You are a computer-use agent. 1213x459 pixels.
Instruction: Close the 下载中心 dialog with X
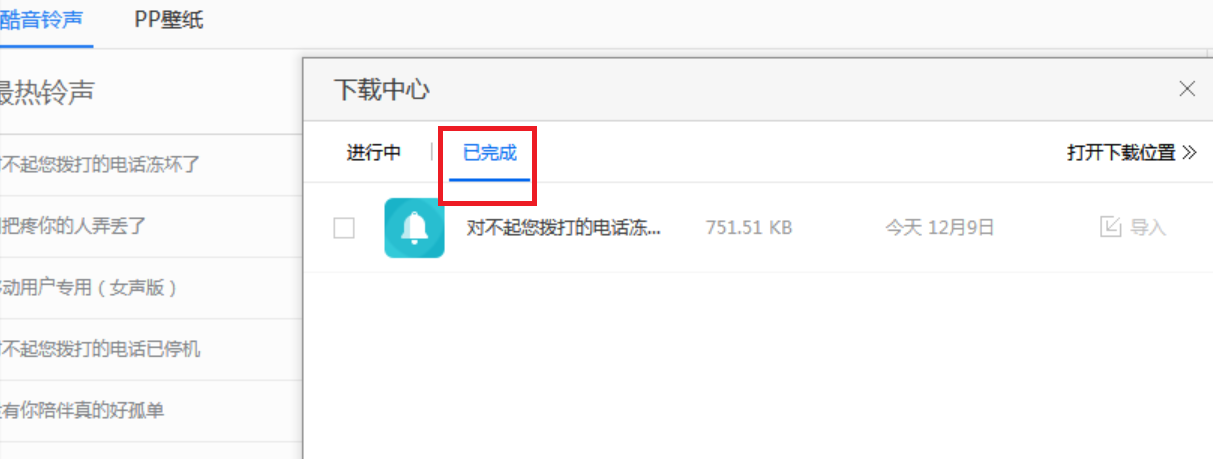point(1187,89)
